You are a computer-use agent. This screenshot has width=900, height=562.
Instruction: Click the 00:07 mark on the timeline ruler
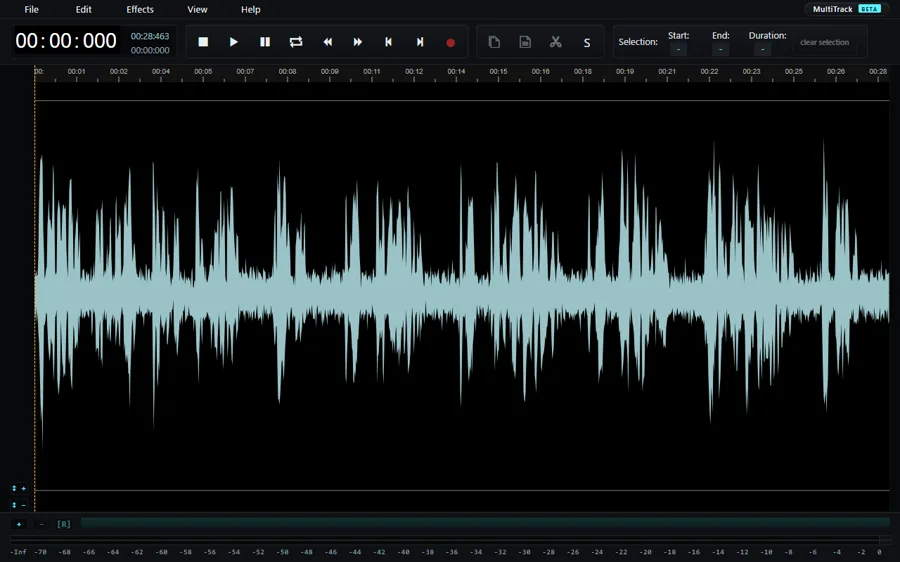coord(245,72)
